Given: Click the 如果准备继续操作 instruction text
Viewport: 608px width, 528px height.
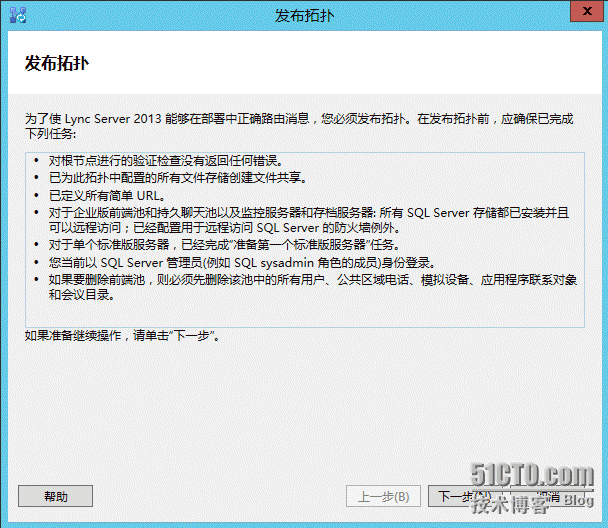Looking at the screenshot, I should [x=123, y=335].
